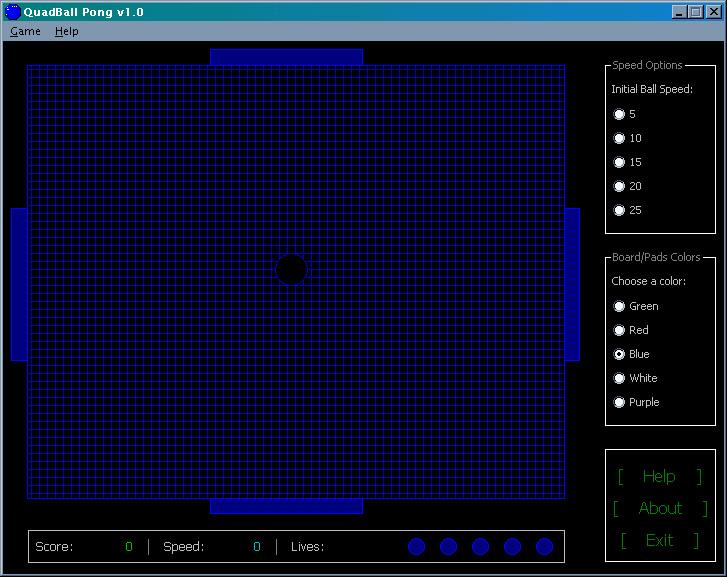
Task: Click the top blue paddle
Action: click(287, 57)
